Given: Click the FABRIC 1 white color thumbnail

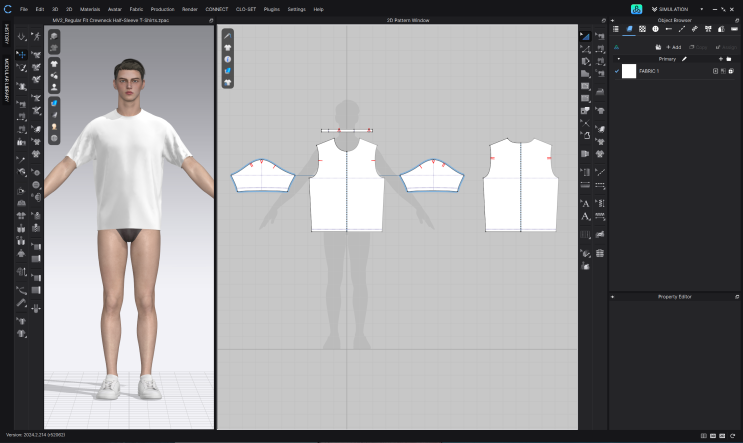Looking at the screenshot, I should pyautogui.click(x=629, y=71).
